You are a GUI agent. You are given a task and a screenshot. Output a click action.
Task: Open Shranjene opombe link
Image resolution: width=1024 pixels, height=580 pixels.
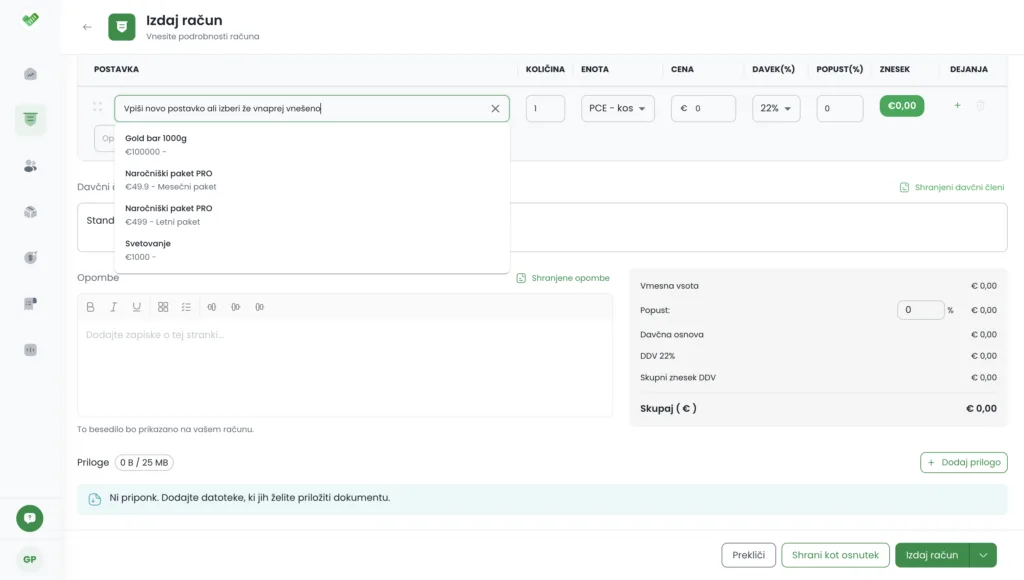pos(563,278)
